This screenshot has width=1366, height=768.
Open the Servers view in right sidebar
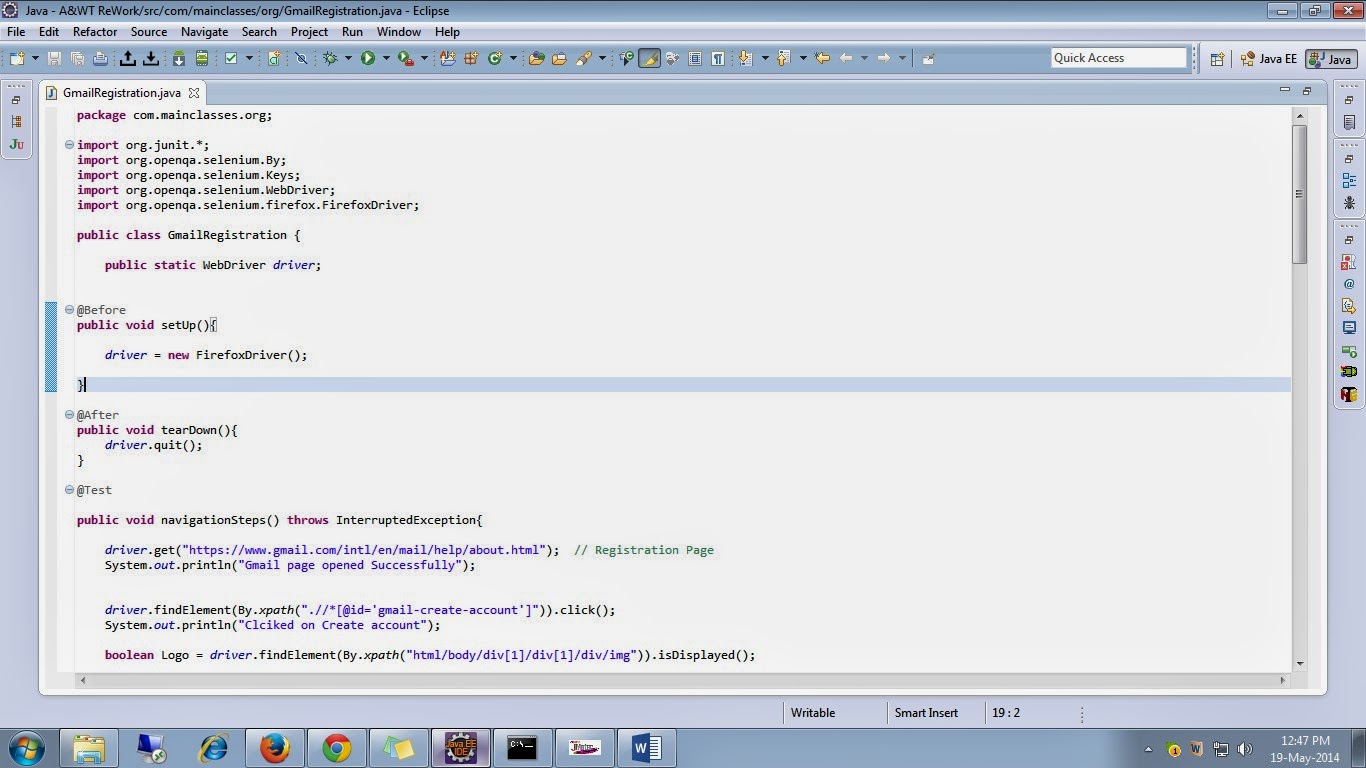pos(1349,350)
